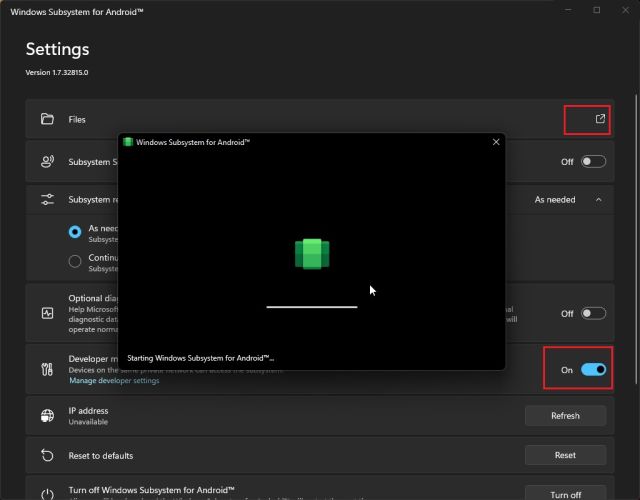Disable the Developer mode toggle

[593, 370]
